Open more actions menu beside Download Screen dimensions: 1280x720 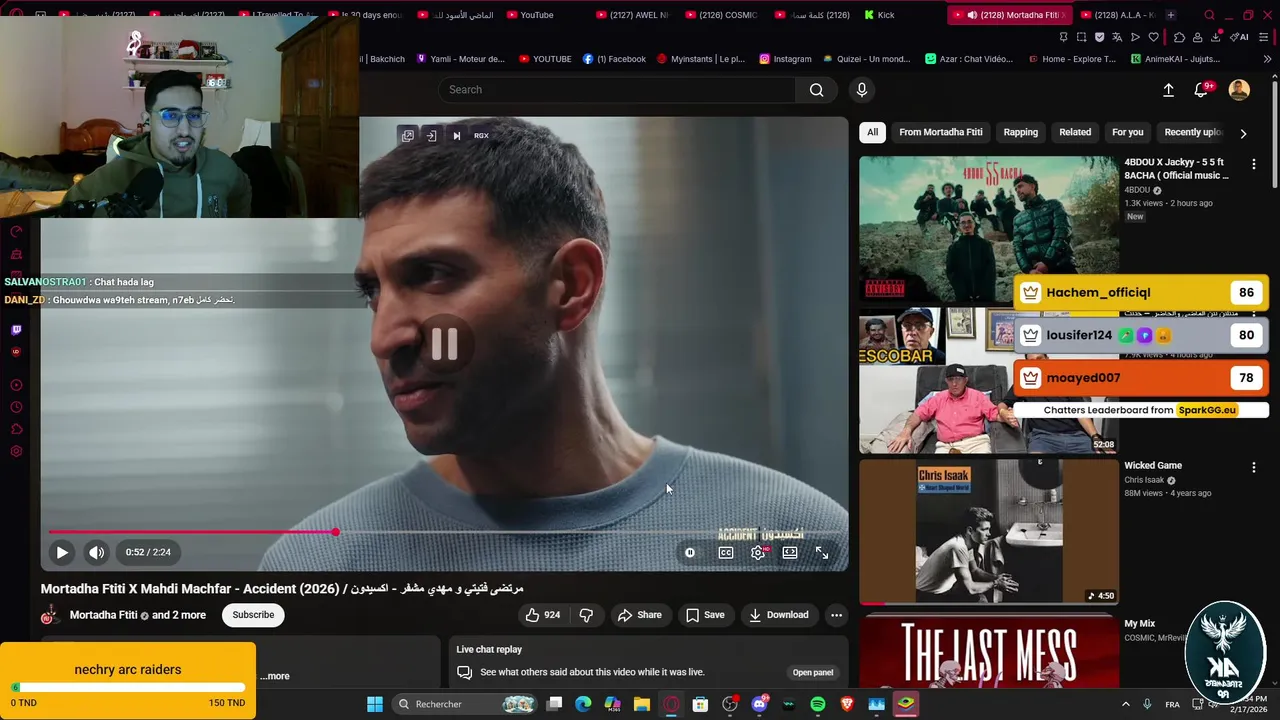[x=836, y=615]
